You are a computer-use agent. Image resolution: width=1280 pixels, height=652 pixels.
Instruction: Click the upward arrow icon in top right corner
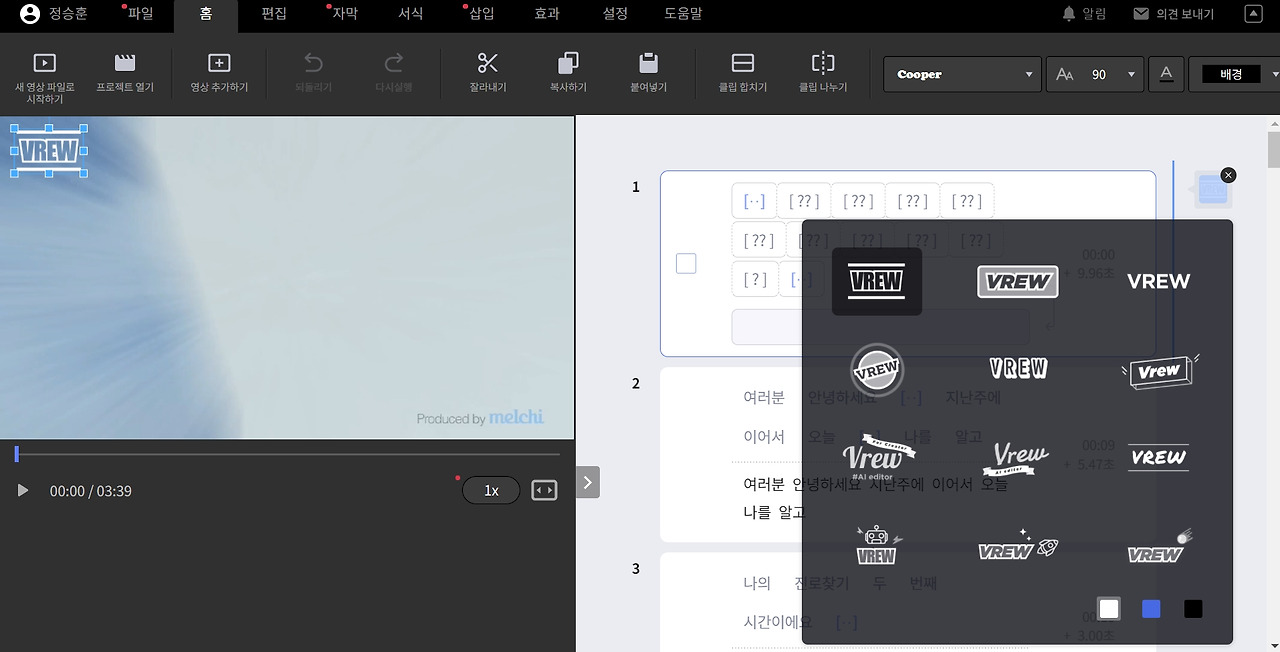pyautogui.click(x=1253, y=14)
